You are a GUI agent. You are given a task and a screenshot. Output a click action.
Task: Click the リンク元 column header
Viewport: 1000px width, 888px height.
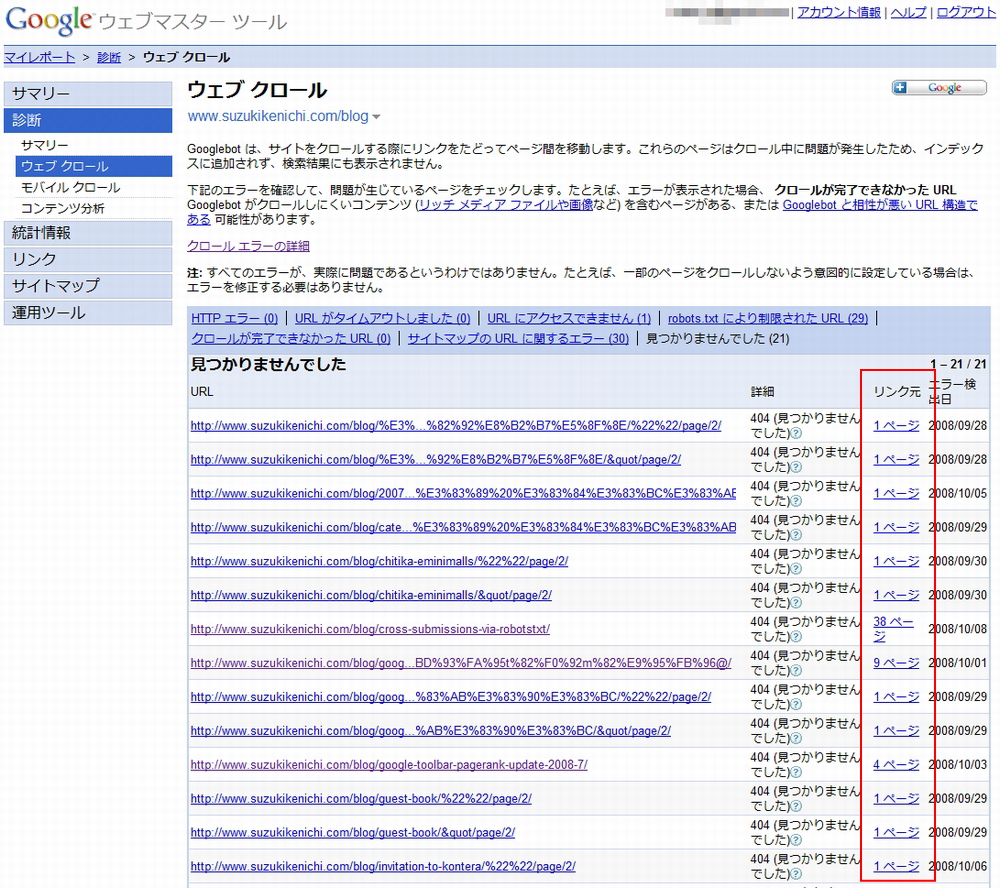pos(897,392)
